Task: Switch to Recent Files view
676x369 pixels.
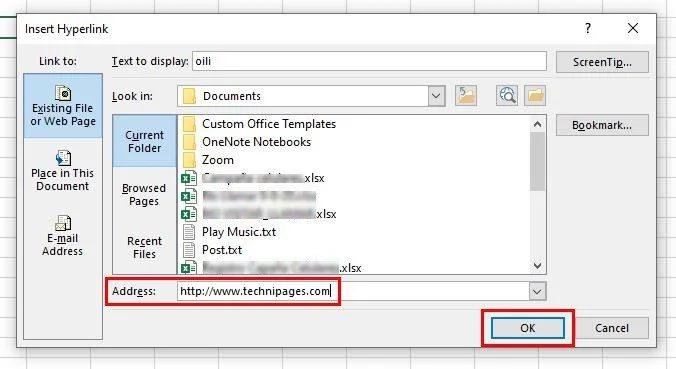Action: pyautogui.click(x=144, y=247)
